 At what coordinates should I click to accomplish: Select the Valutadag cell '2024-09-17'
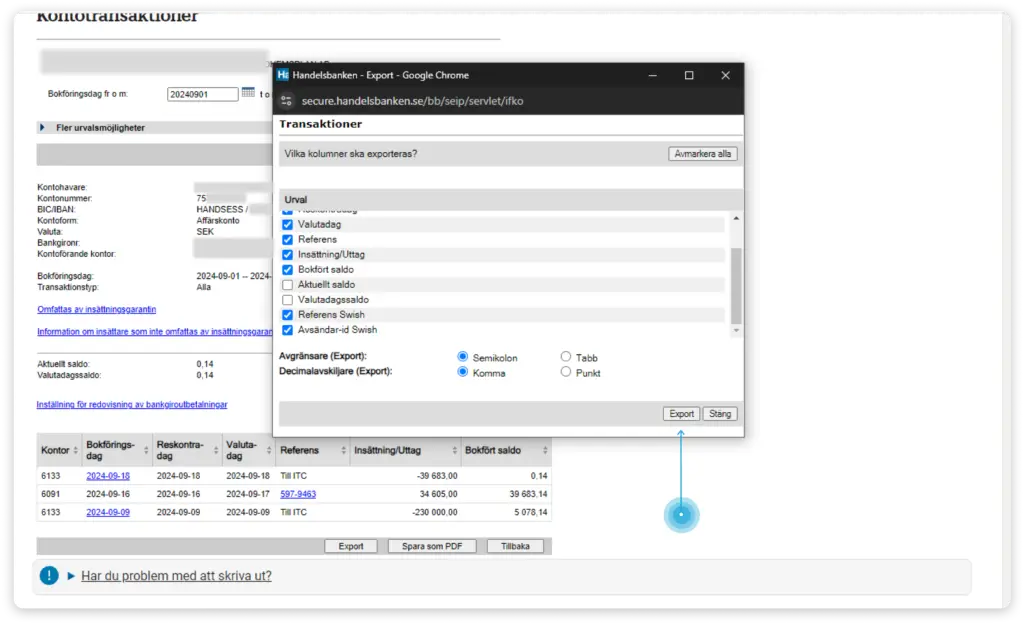[x=248, y=494]
